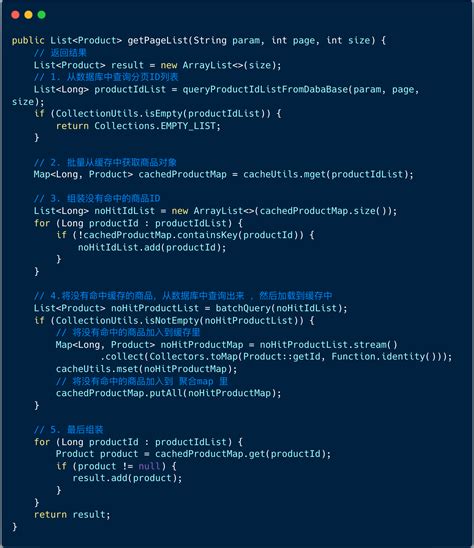Click the yellow minimize dot
Viewport: 474px width, 548px height.
click(28, 15)
